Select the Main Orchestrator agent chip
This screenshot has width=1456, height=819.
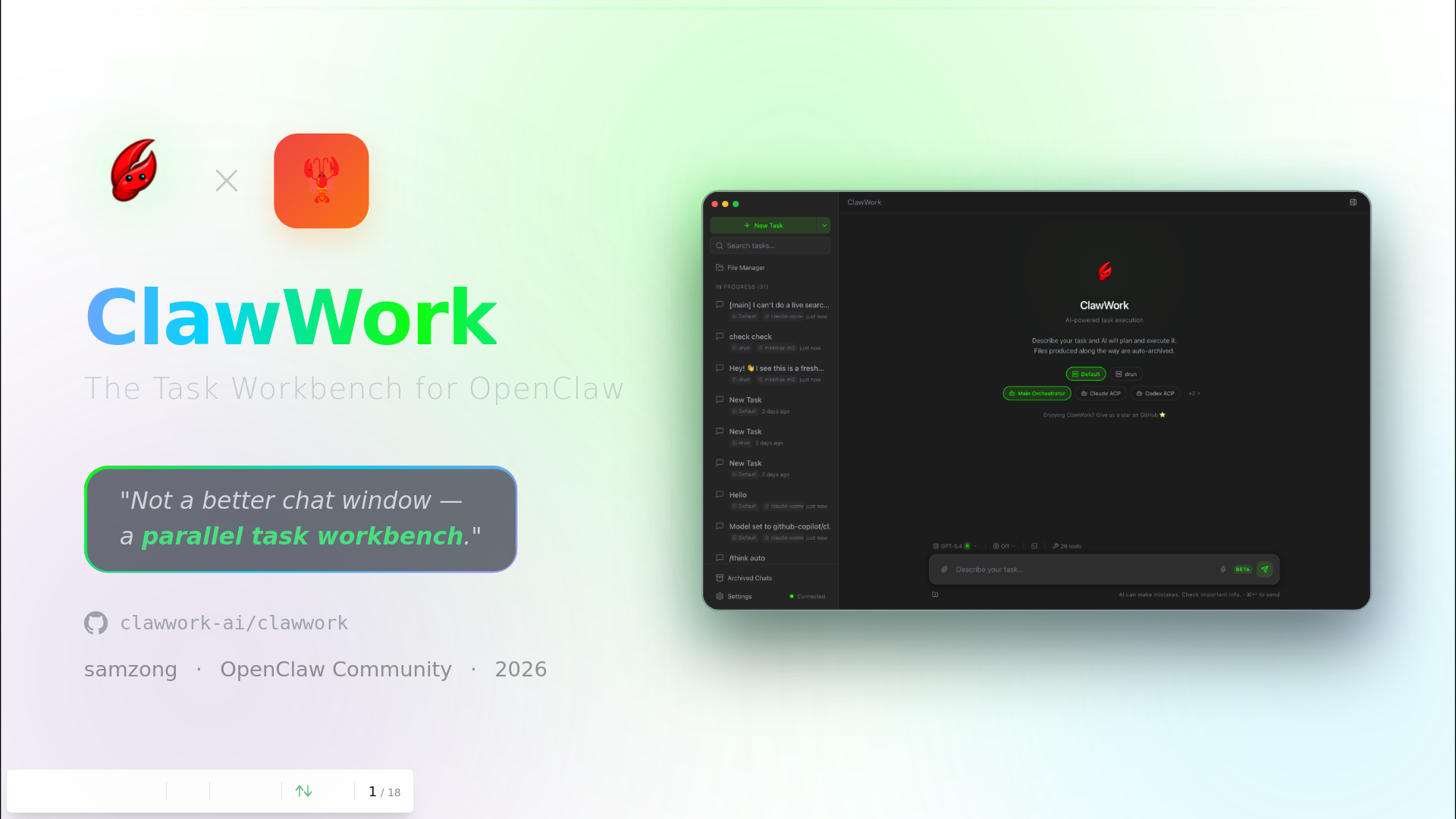[1037, 394]
